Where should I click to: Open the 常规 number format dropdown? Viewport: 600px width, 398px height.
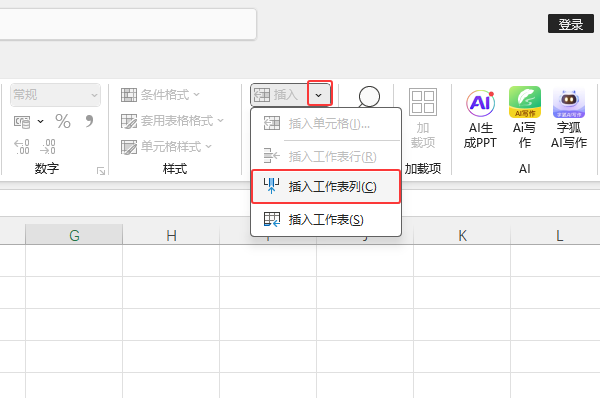pos(55,95)
